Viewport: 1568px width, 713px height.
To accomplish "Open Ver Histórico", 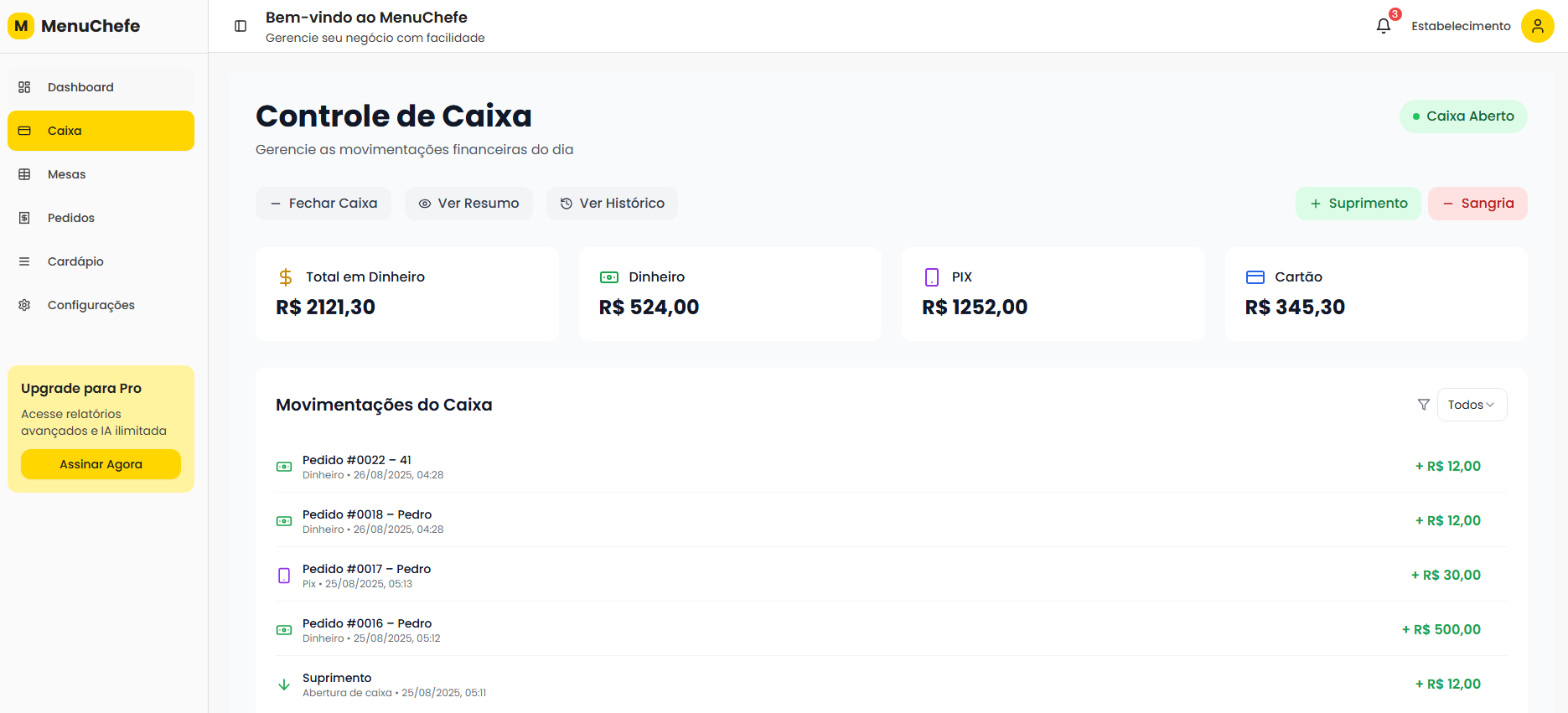I will (612, 204).
